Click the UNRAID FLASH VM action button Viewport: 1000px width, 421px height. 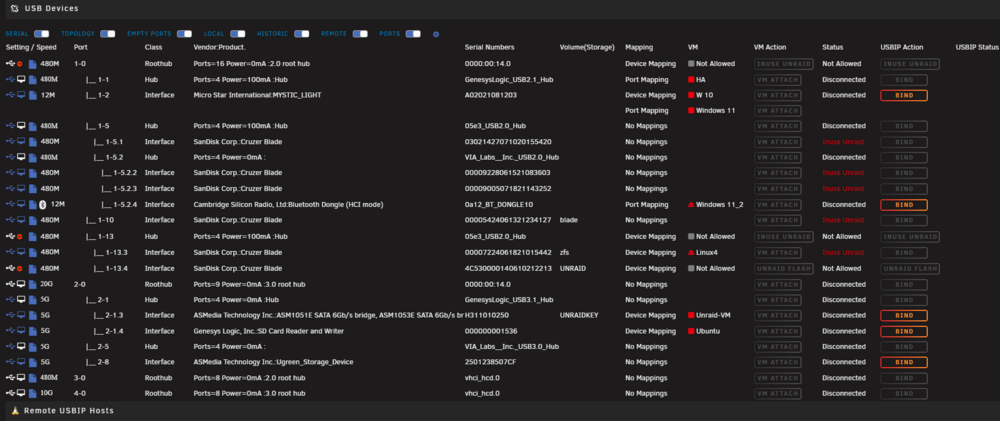[784, 269]
